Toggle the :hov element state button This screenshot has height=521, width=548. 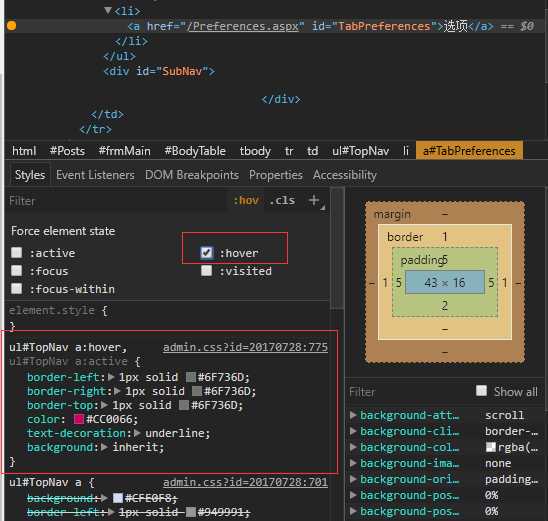pyautogui.click(x=246, y=201)
